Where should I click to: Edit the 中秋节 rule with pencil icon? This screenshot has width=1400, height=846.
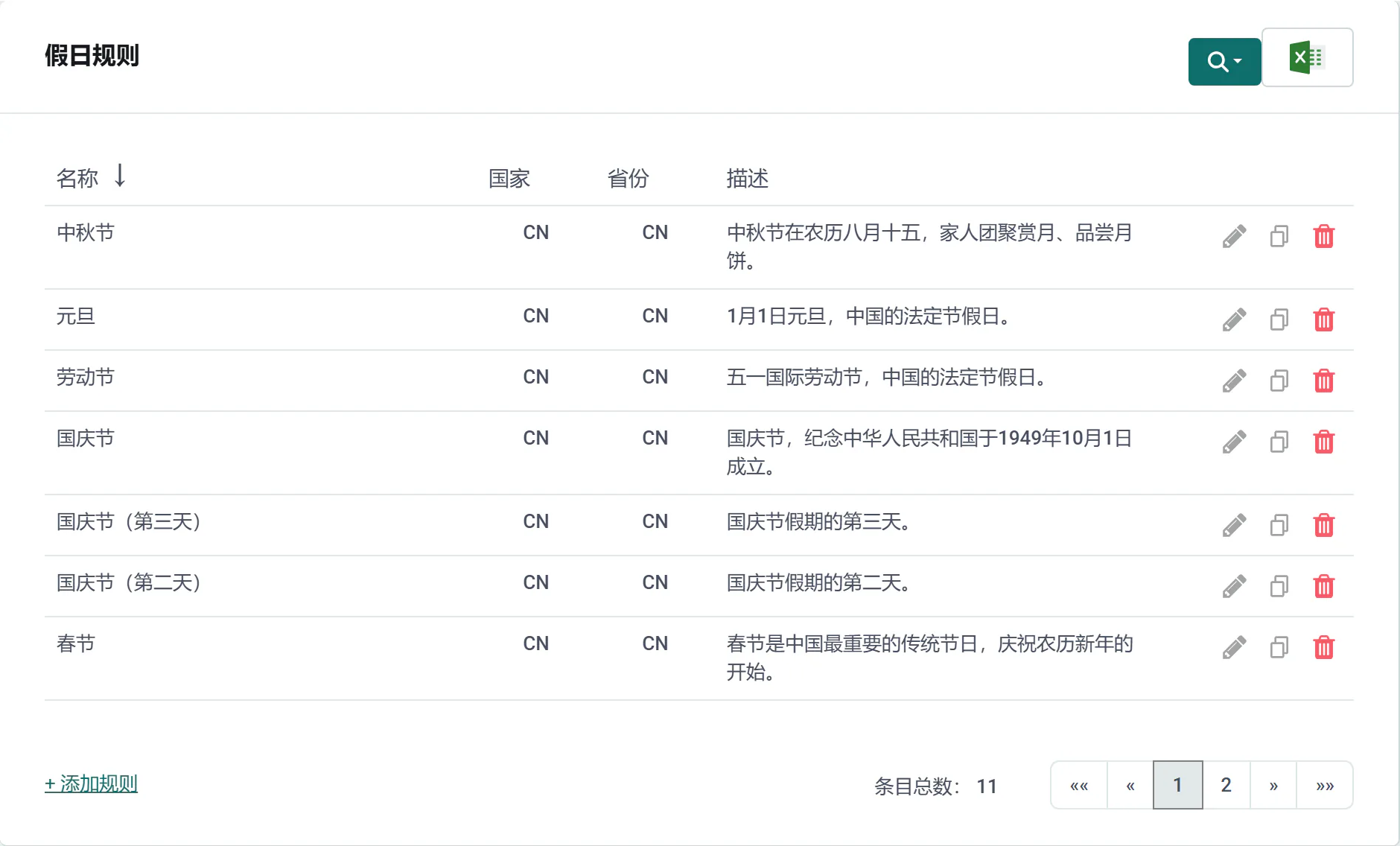click(1234, 236)
